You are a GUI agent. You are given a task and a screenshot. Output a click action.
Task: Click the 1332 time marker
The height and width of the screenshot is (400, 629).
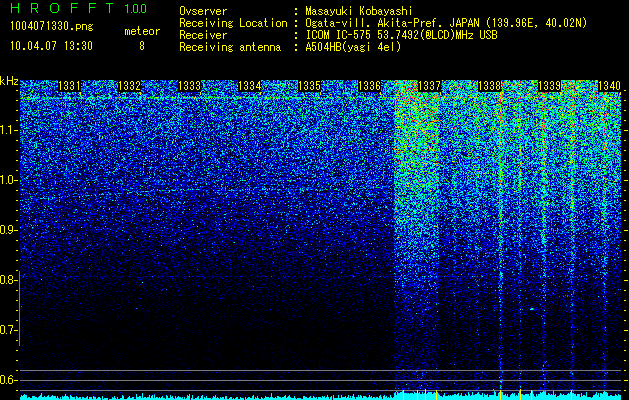click(130, 86)
